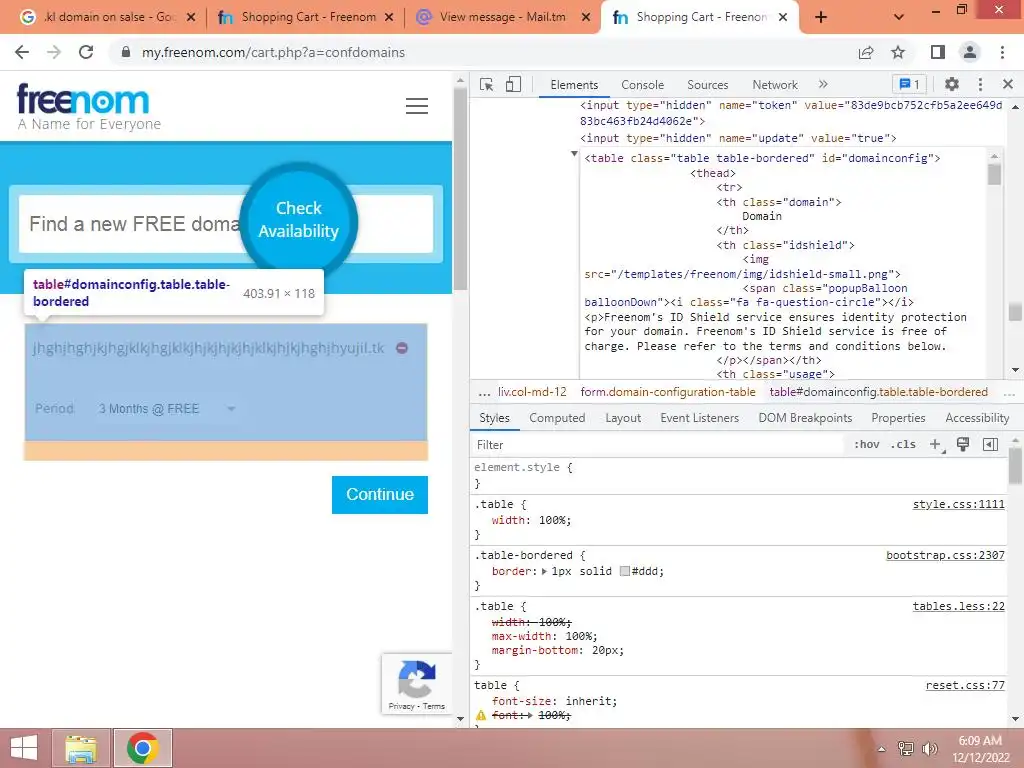Click the styles Filter input field
The height and width of the screenshot is (768, 1024).
coord(656,445)
